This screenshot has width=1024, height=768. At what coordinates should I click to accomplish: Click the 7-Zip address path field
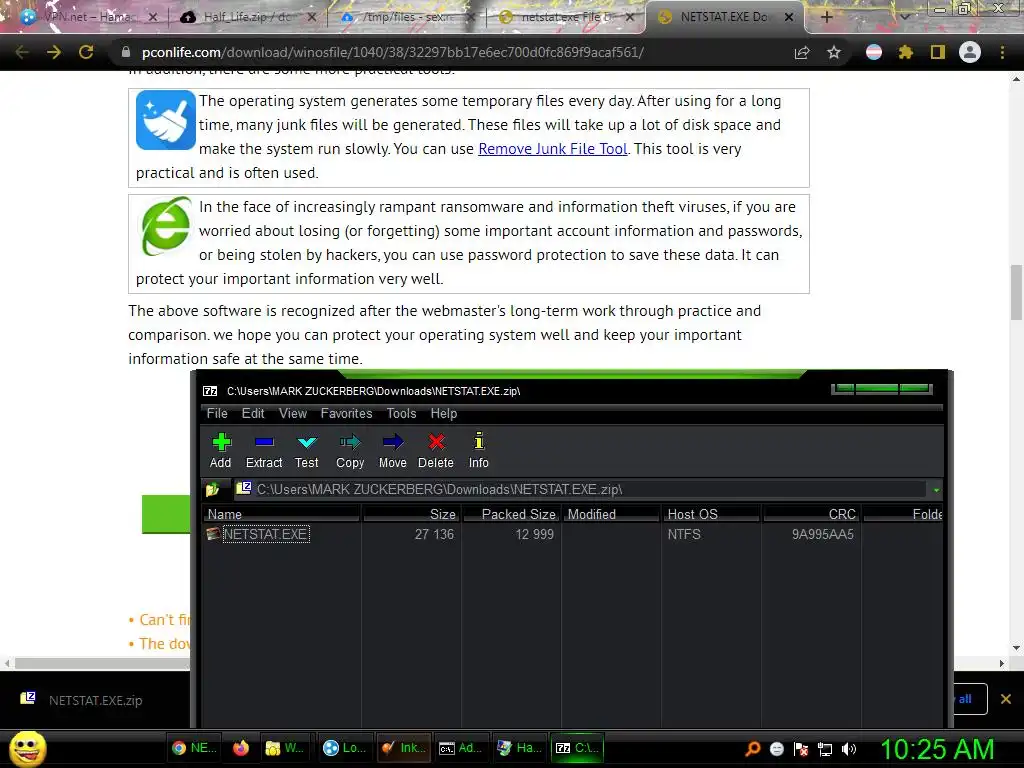(581, 489)
